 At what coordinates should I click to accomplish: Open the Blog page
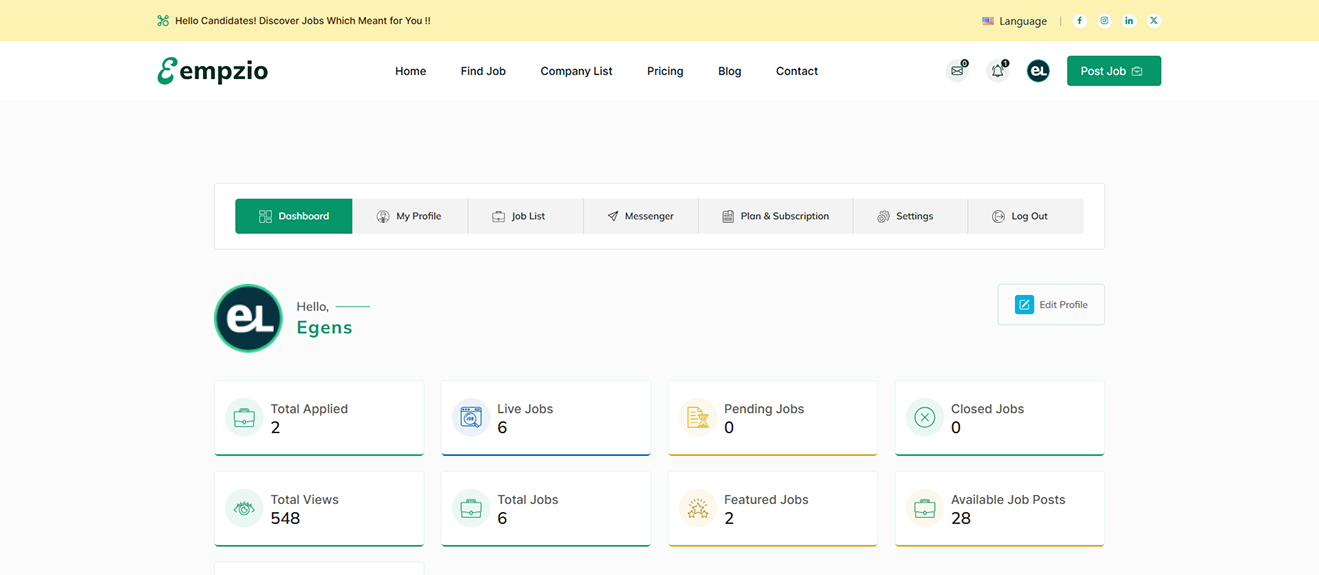tap(730, 71)
